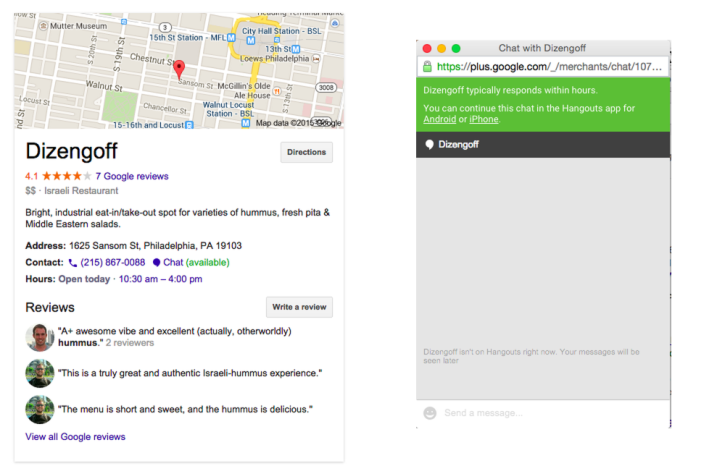
Task: Click the chat bubble icon beside Dizengoff header
Action: pyautogui.click(x=430, y=144)
